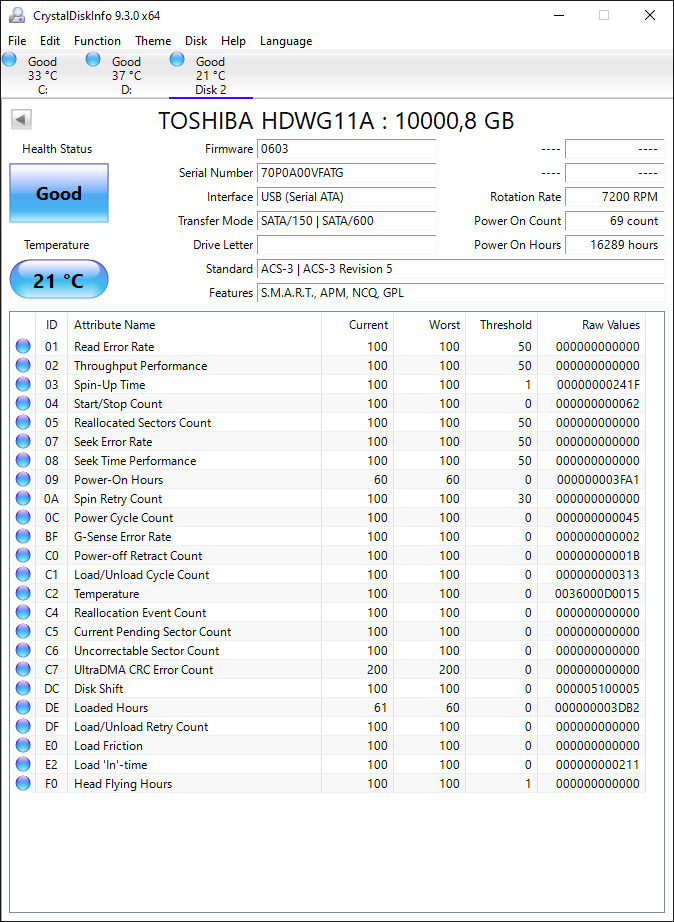Select the Load 'In'-time attribute name
Screen dimensions: 674x922
[x=111, y=764]
